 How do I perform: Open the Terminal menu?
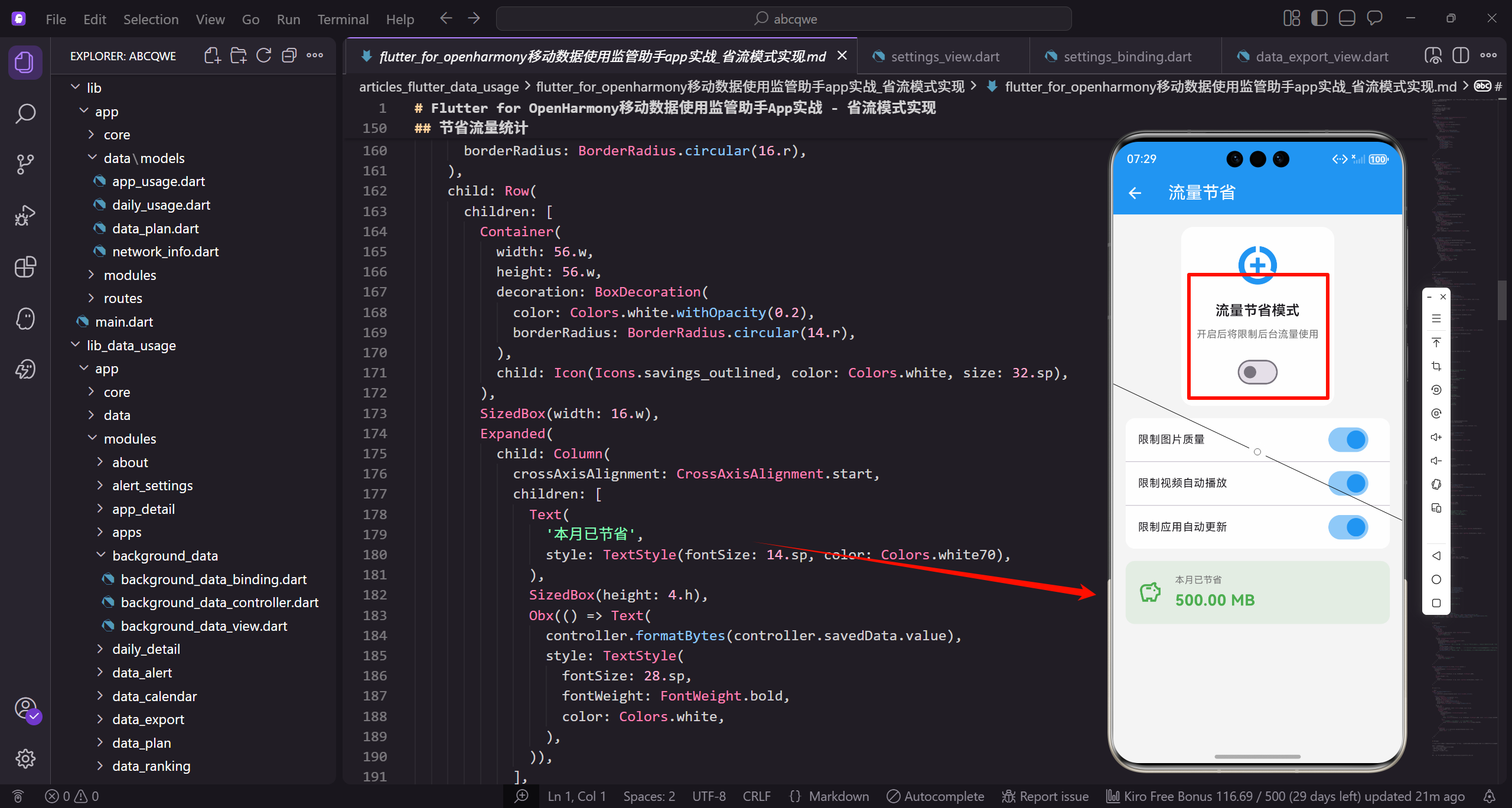click(x=343, y=19)
